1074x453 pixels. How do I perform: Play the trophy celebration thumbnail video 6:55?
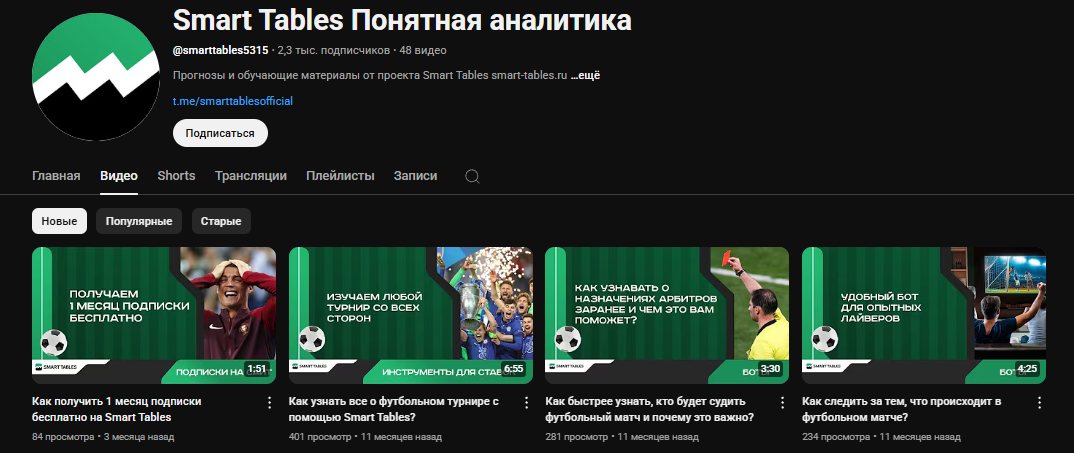click(411, 315)
